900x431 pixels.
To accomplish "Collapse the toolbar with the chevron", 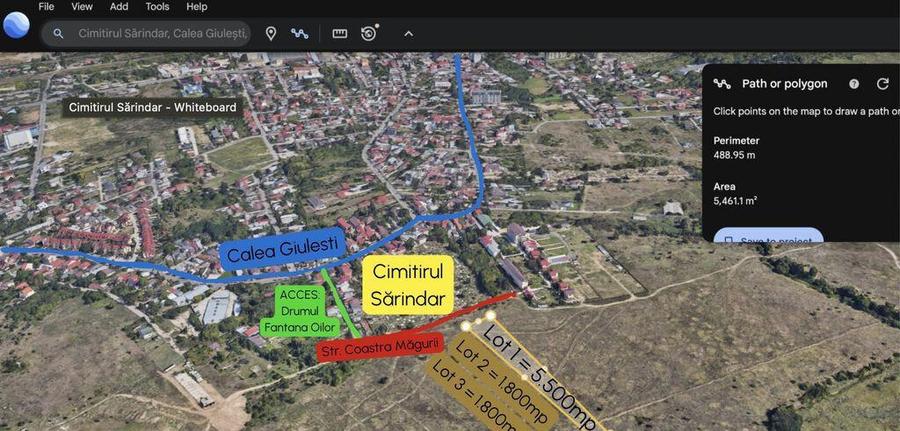I will click(x=408, y=34).
